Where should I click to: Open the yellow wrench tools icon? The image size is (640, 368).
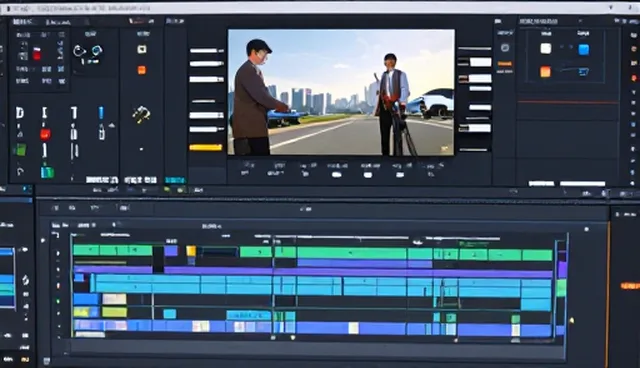141,114
